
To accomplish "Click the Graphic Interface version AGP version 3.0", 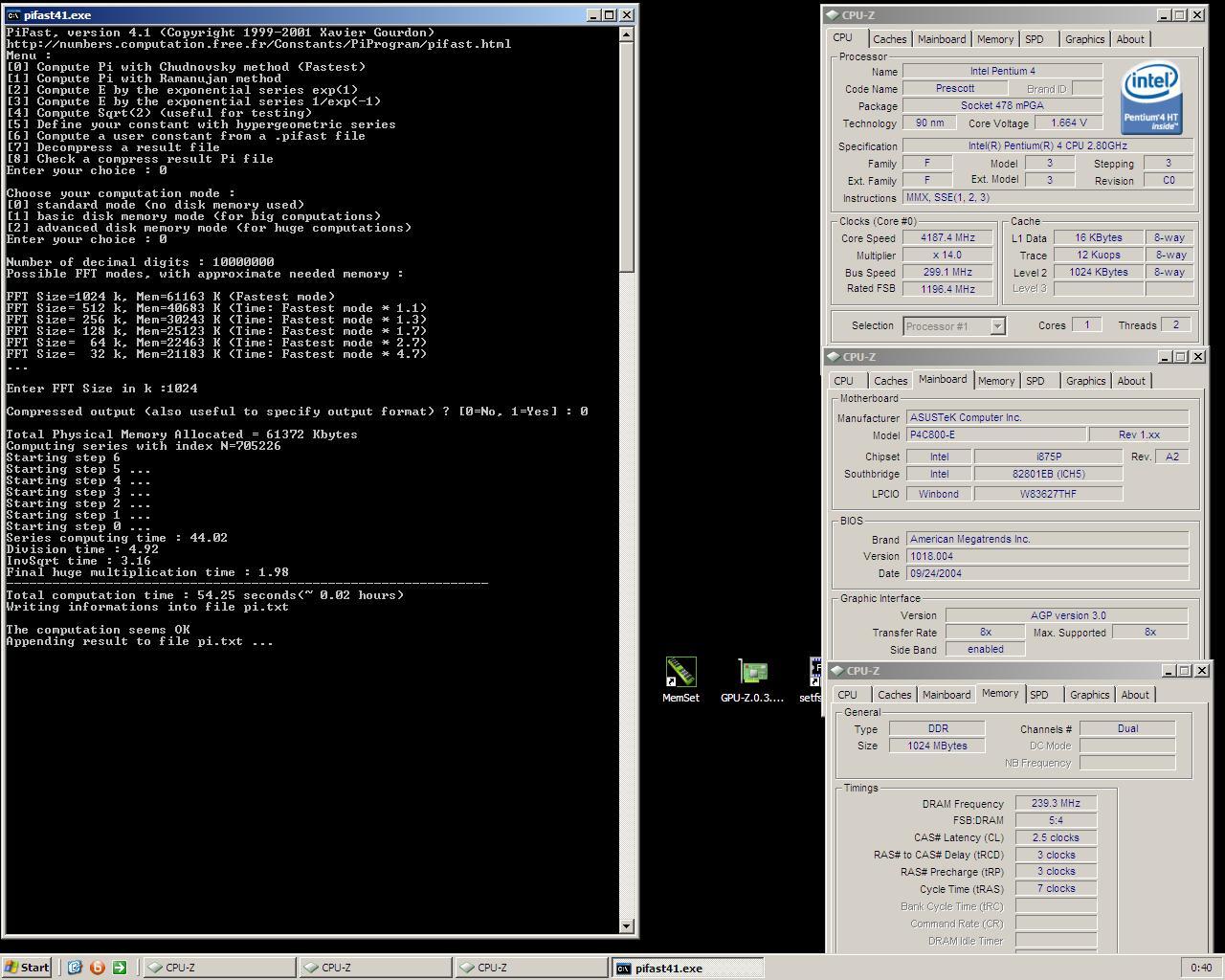I will [x=1067, y=615].
